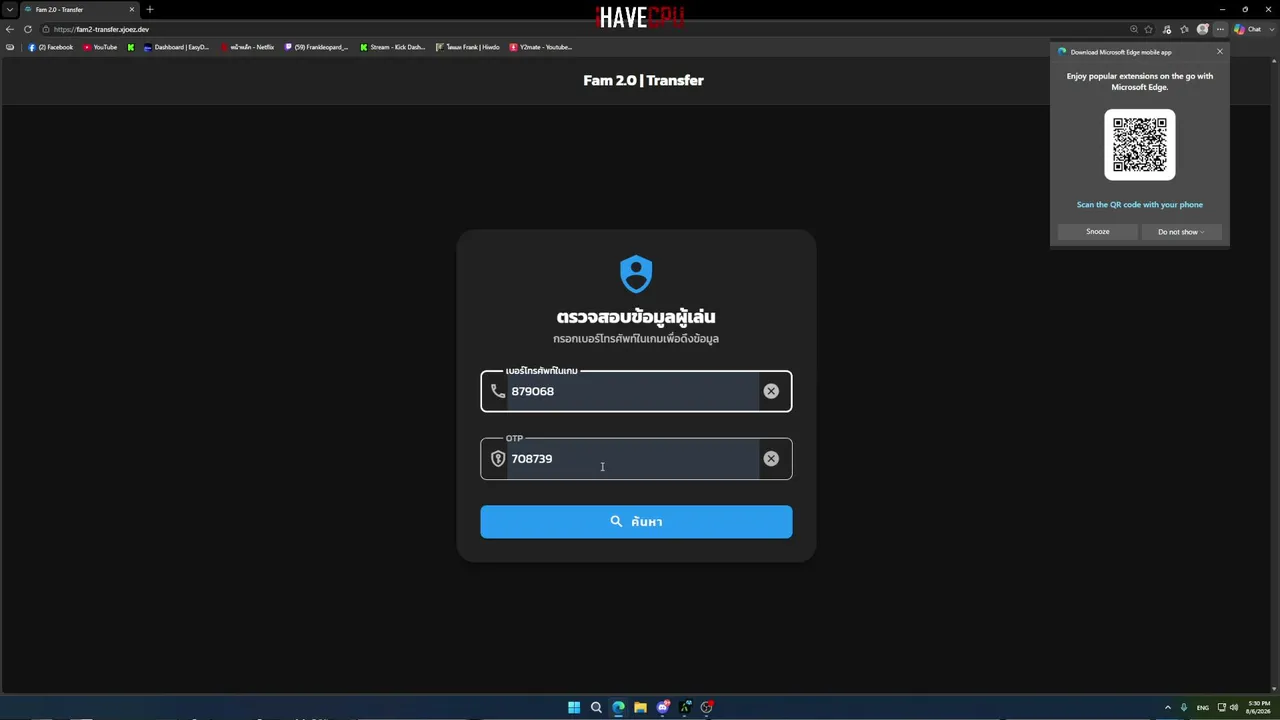Open the Windows Start menu
Image resolution: width=1280 pixels, height=720 pixels.
pyautogui.click(x=574, y=707)
